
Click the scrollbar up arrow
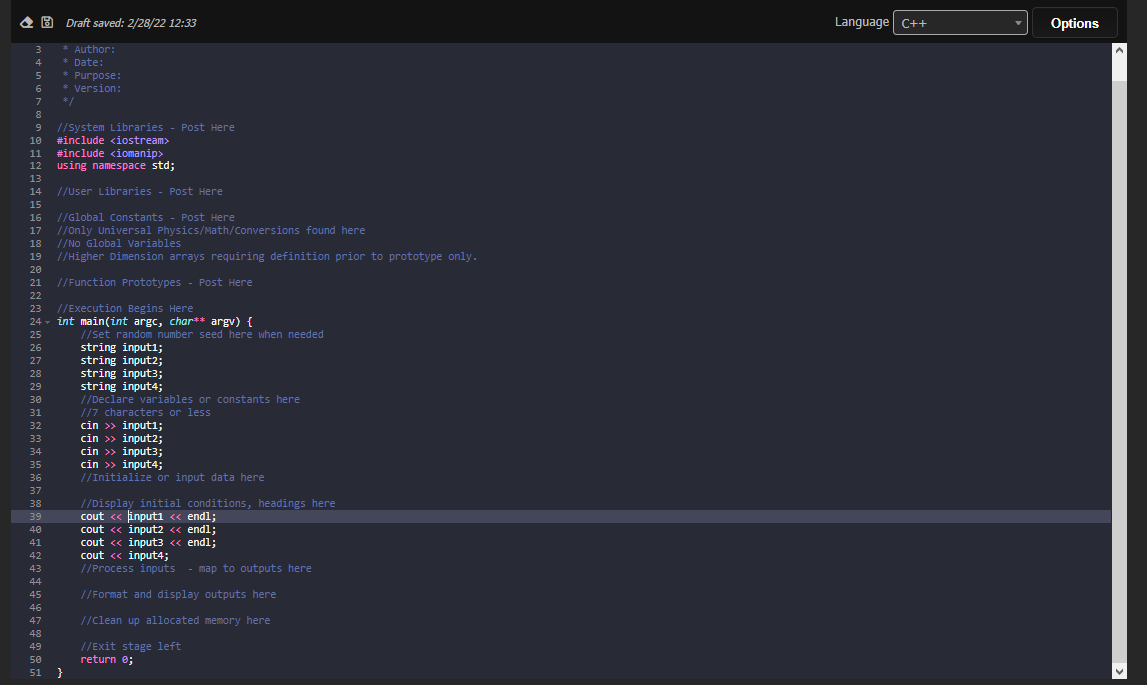click(1119, 48)
